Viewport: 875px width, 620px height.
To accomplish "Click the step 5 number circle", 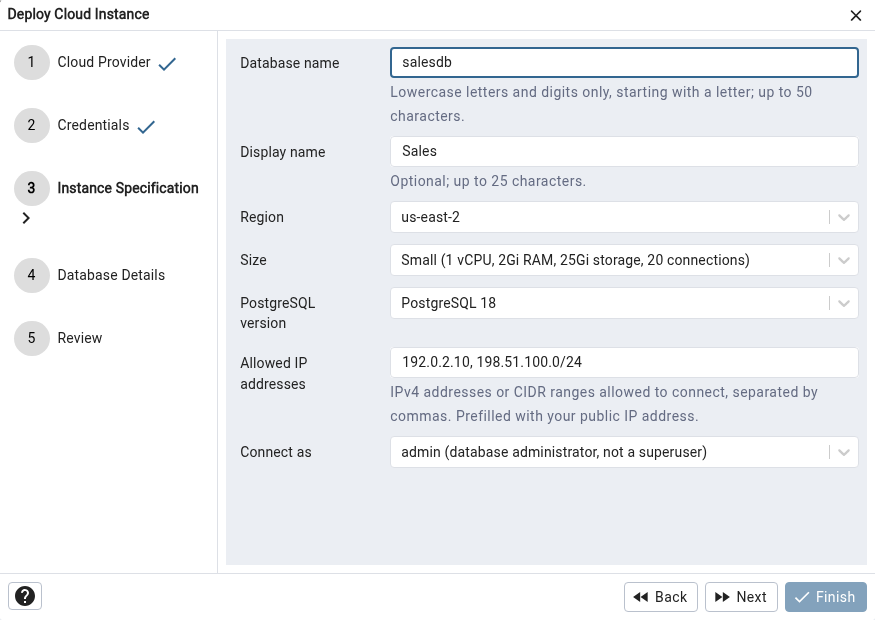I will 32,338.
